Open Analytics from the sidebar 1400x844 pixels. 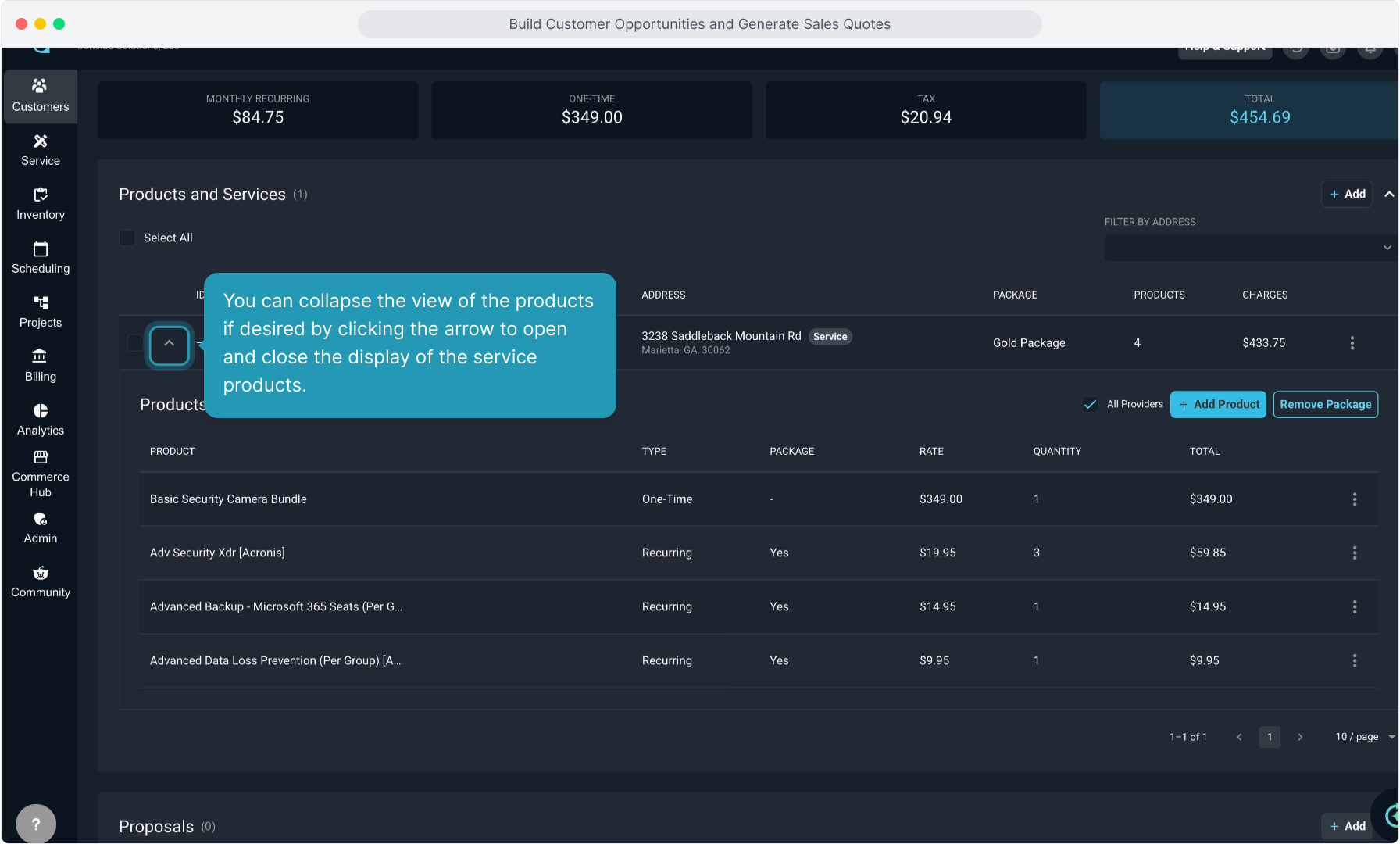pos(41,419)
